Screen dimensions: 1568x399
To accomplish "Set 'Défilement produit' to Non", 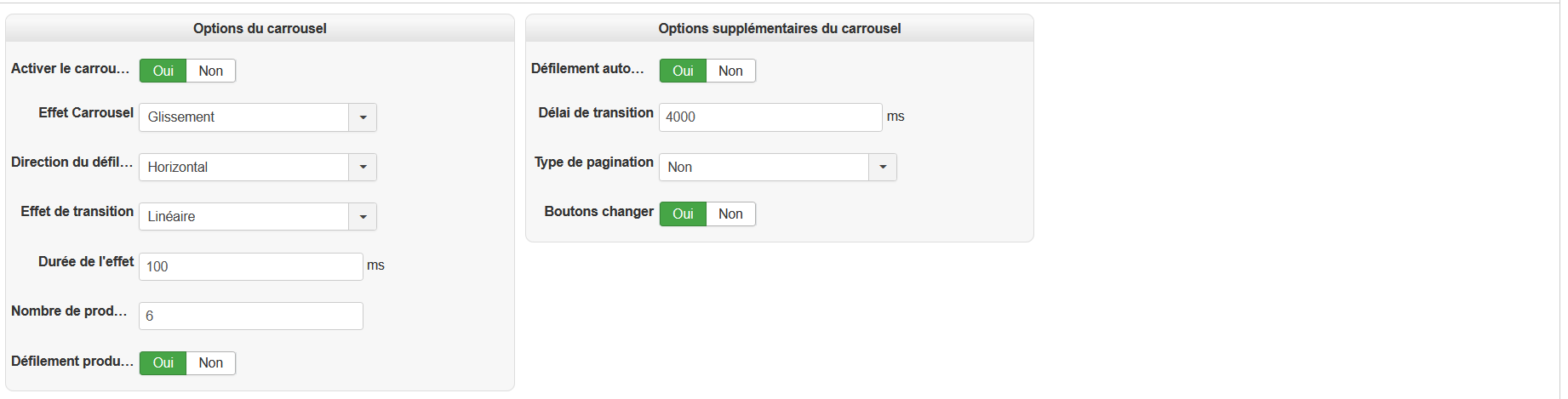I will pos(210,363).
